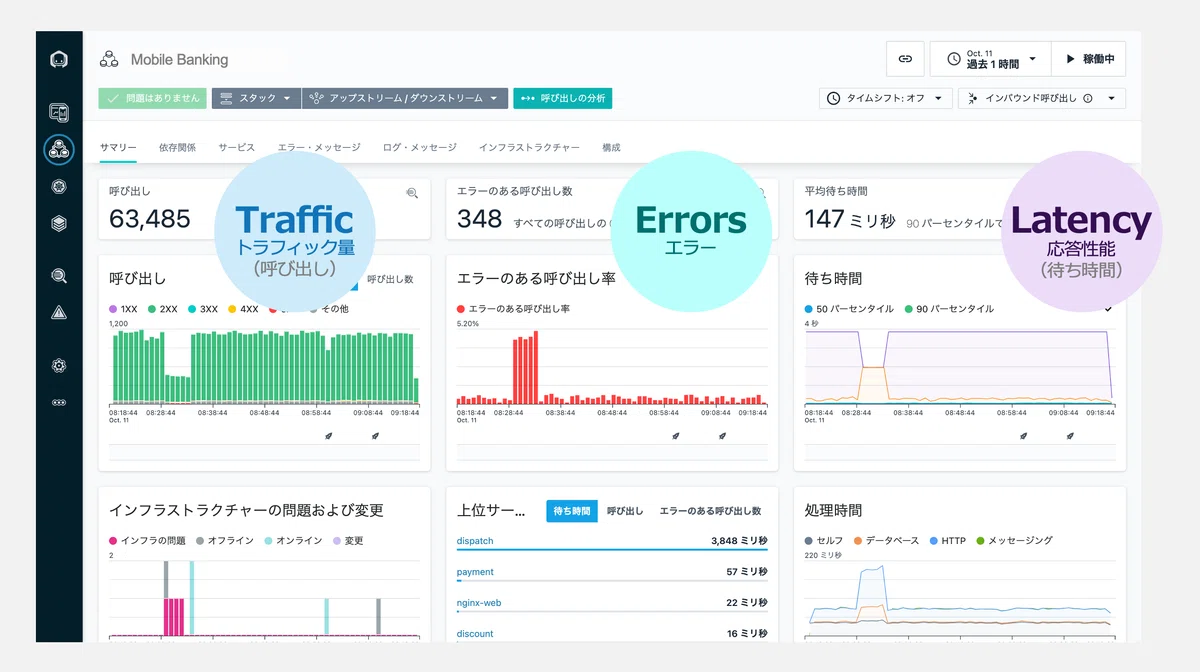Screen dimensions: 1200x672
Task: Open the Events warning-triangle sidebar icon
Action: [59, 313]
